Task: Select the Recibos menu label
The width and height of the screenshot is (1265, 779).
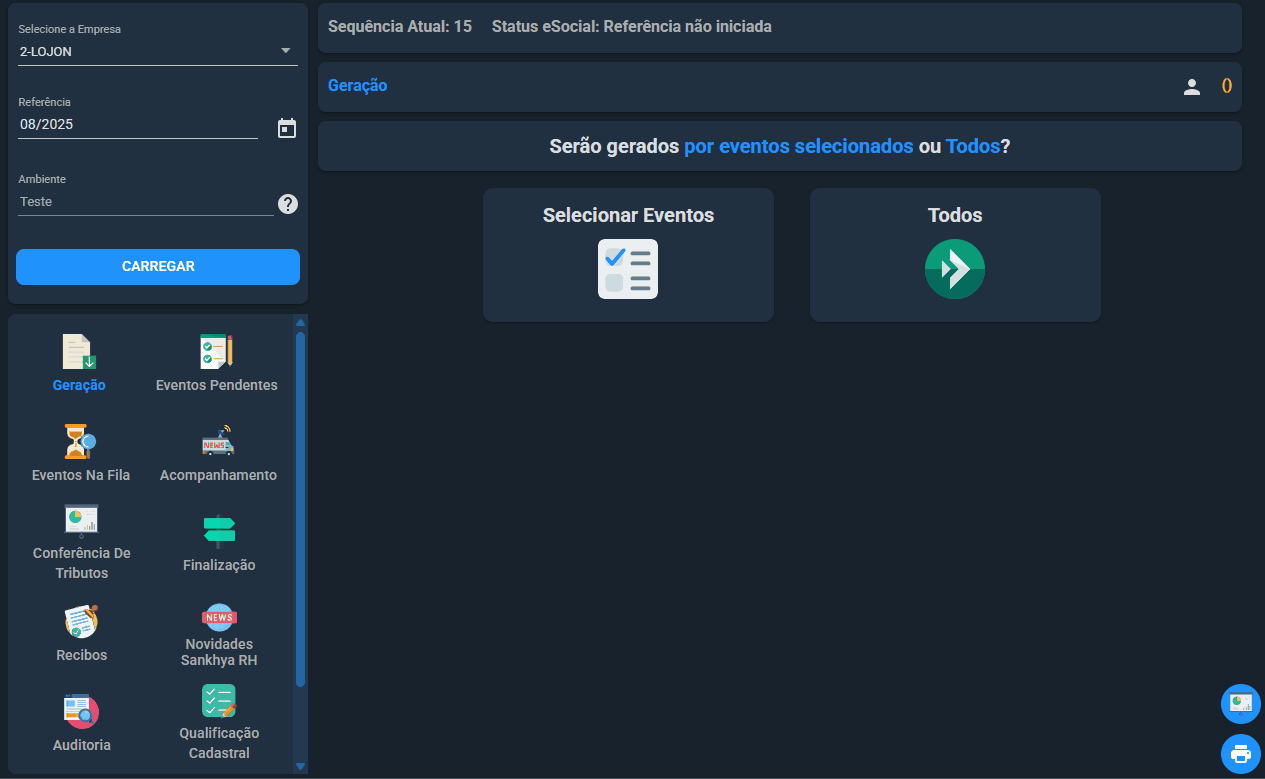Action: coord(82,655)
